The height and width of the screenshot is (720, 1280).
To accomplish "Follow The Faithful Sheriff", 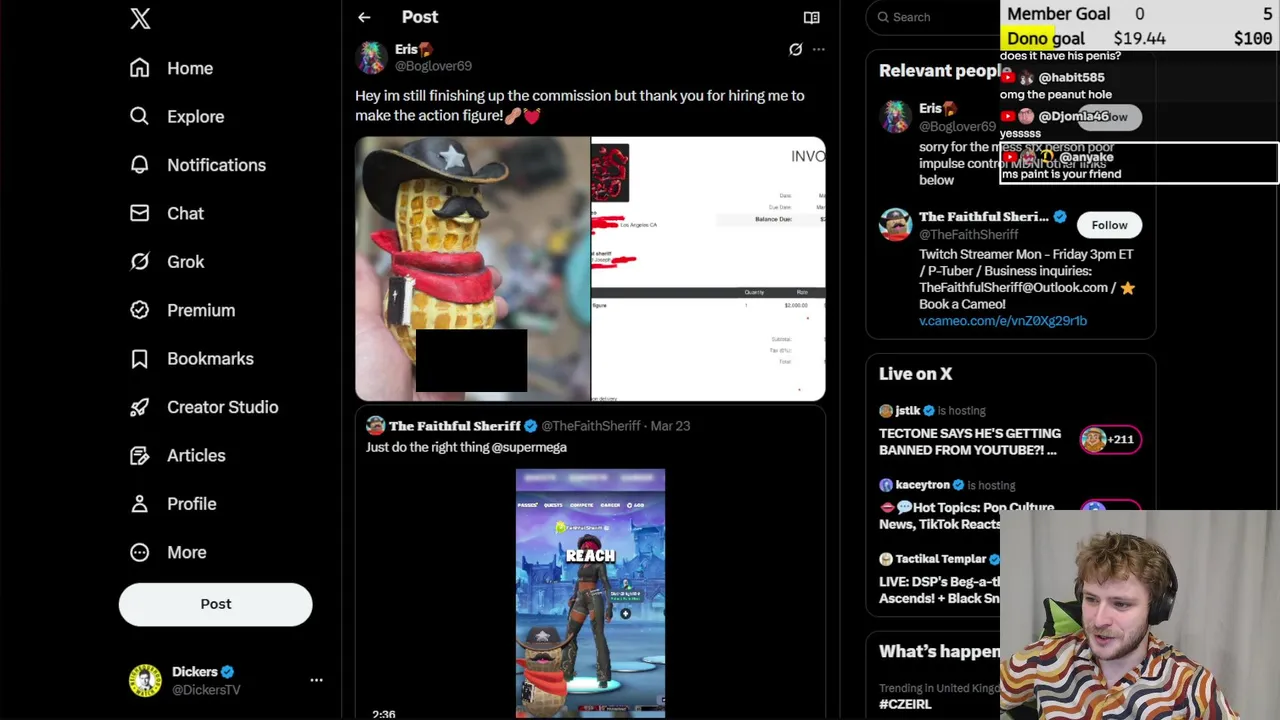I will [x=1109, y=225].
